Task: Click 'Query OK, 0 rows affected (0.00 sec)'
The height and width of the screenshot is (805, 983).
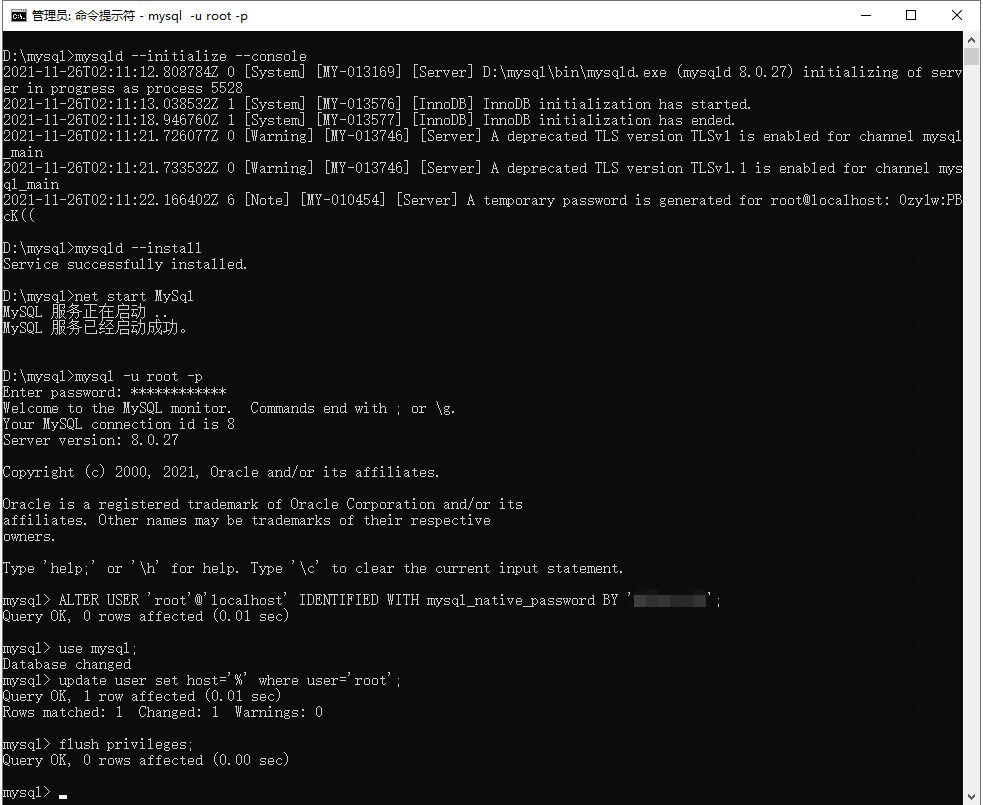Action: [x=146, y=760]
